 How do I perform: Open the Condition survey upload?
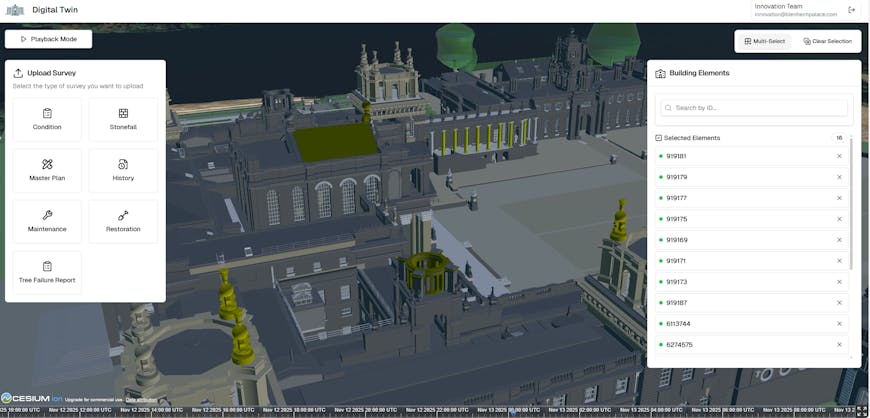(47, 120)
